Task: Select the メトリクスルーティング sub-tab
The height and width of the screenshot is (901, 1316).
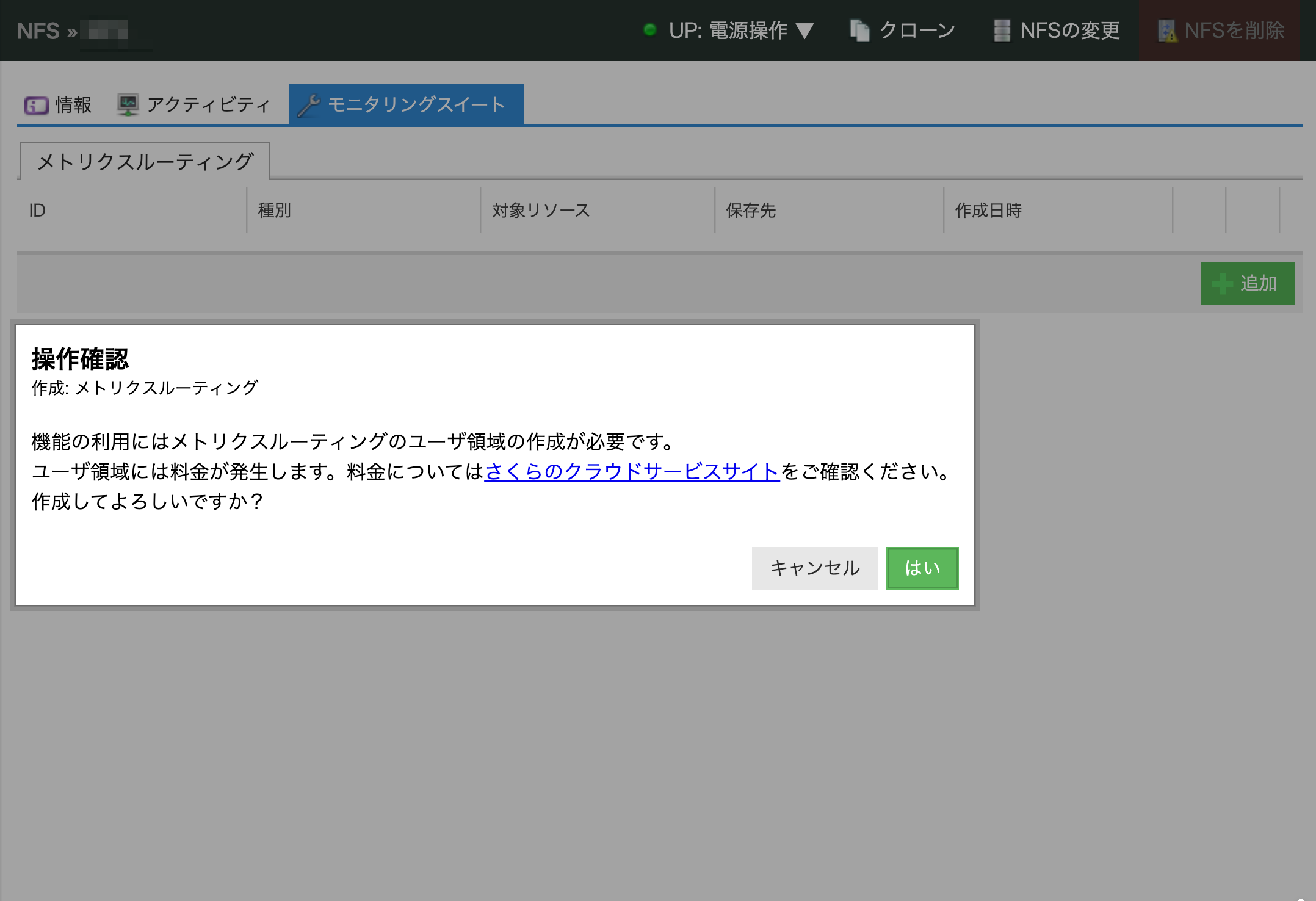Action: (x=145, y=162)
